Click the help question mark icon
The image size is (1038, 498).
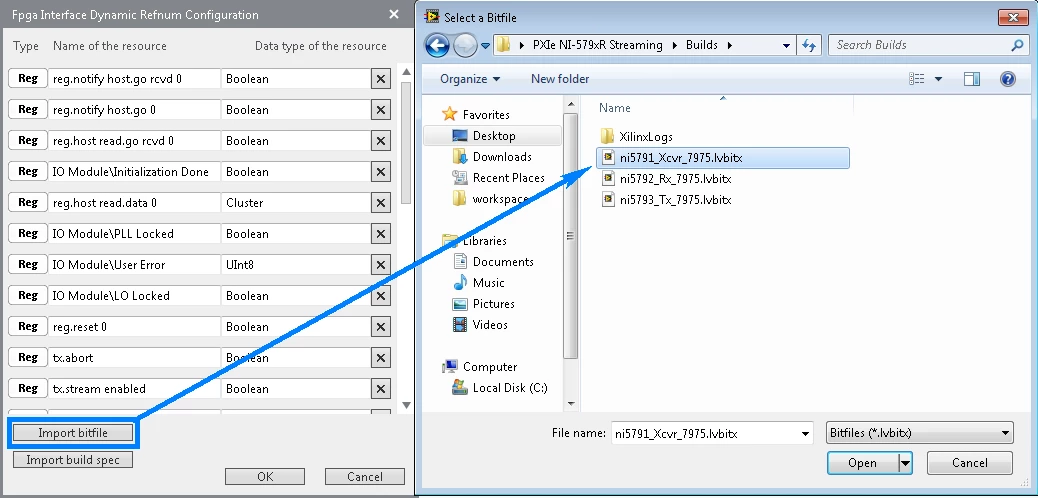(x=1008, y=79)
